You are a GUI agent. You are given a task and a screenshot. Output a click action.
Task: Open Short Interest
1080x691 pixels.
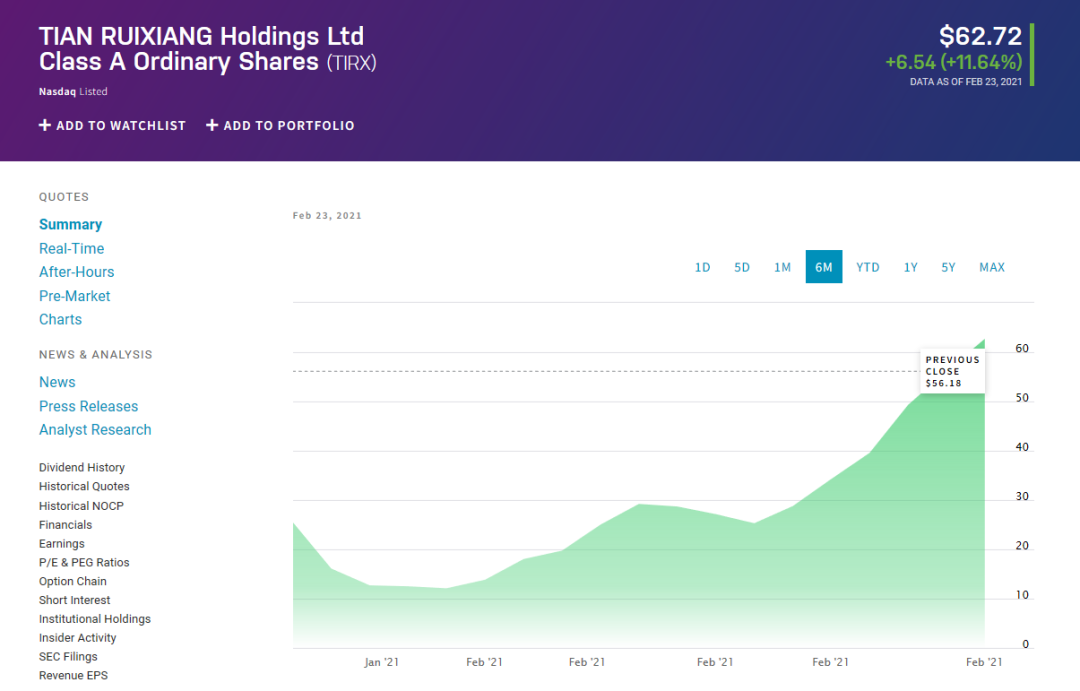[74, 601]
